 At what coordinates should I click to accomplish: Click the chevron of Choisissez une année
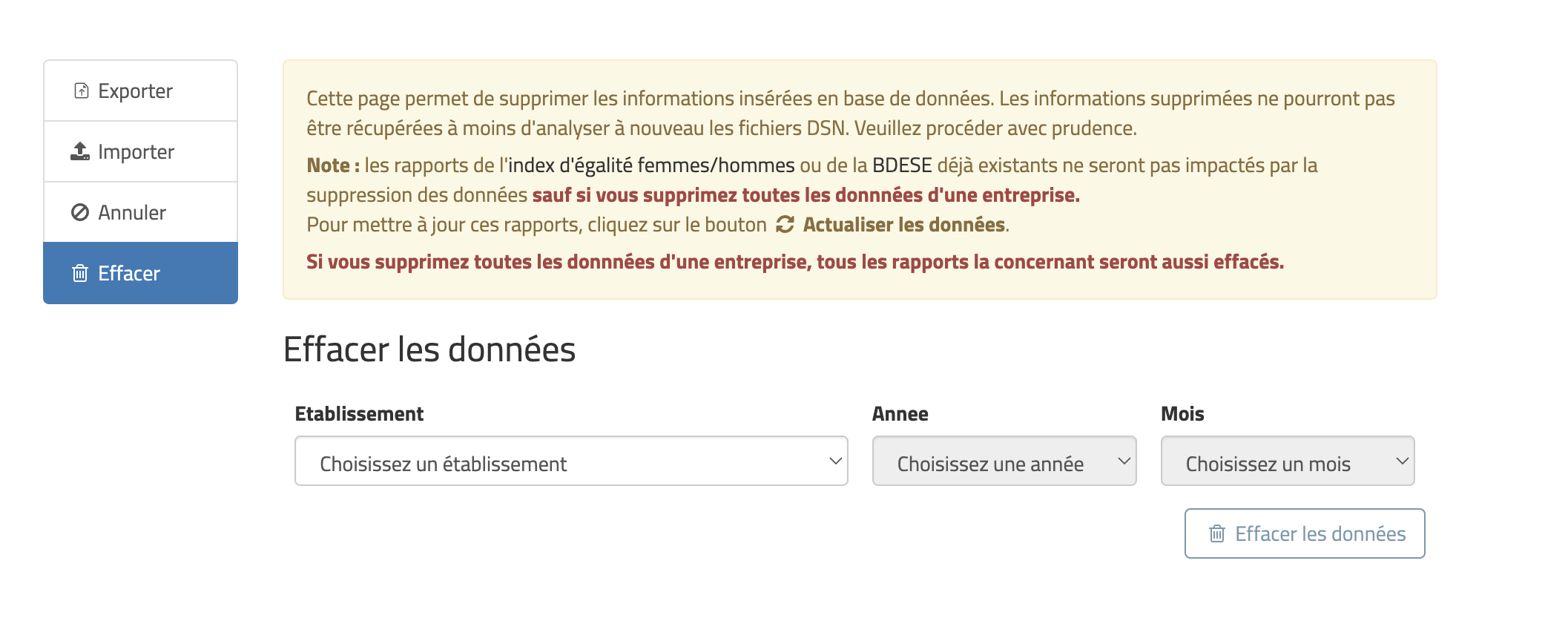(x=1124, y=461)
